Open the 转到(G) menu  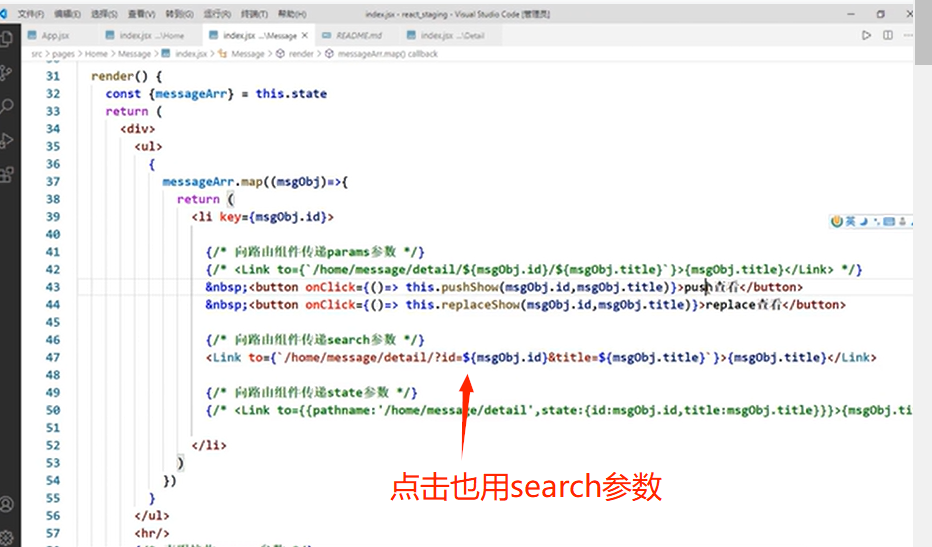pyautogui.click(x=179, y=14)
